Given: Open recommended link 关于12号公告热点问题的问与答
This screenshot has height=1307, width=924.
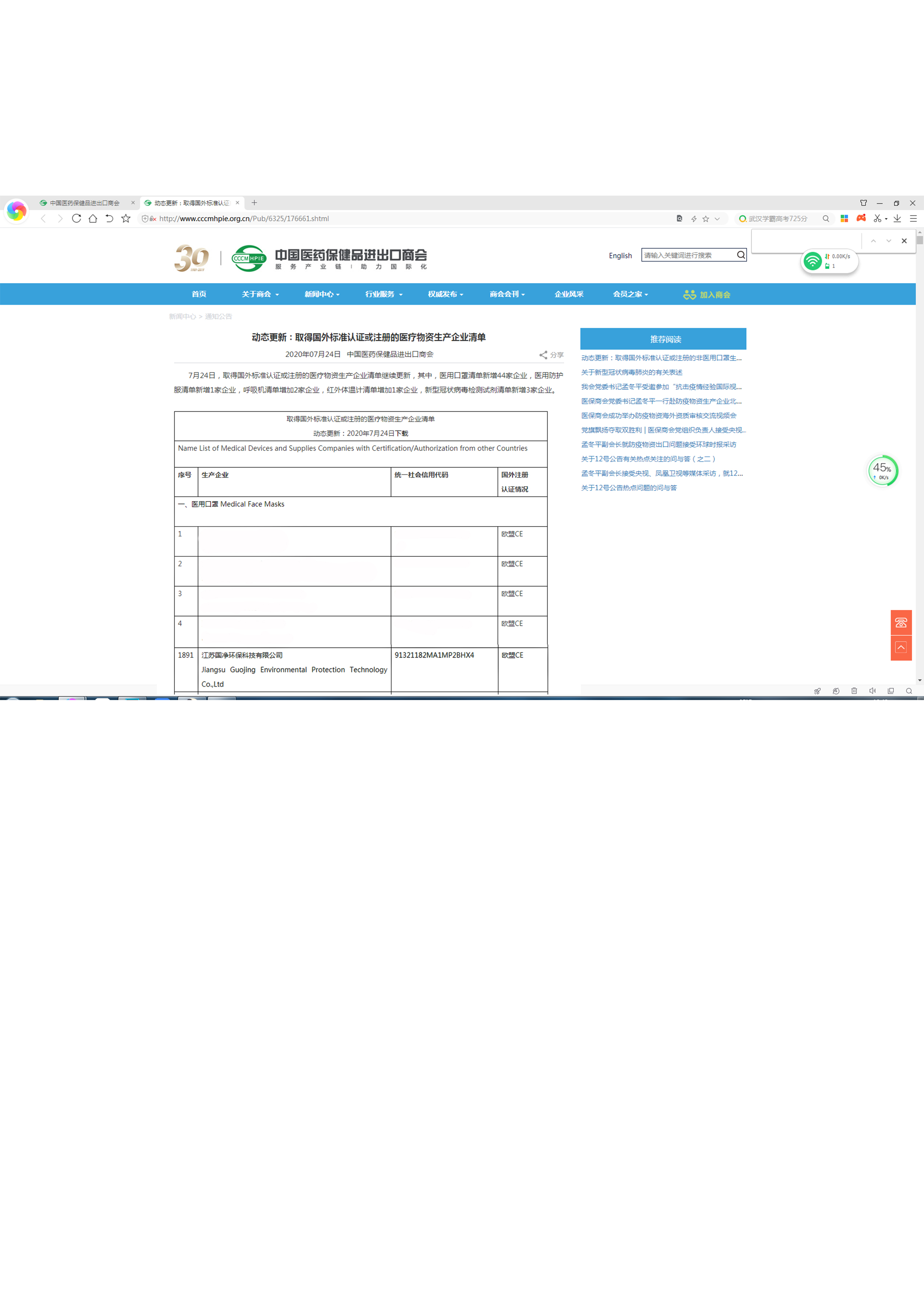Looking at the screenshot, I should (x=629, y=488).
